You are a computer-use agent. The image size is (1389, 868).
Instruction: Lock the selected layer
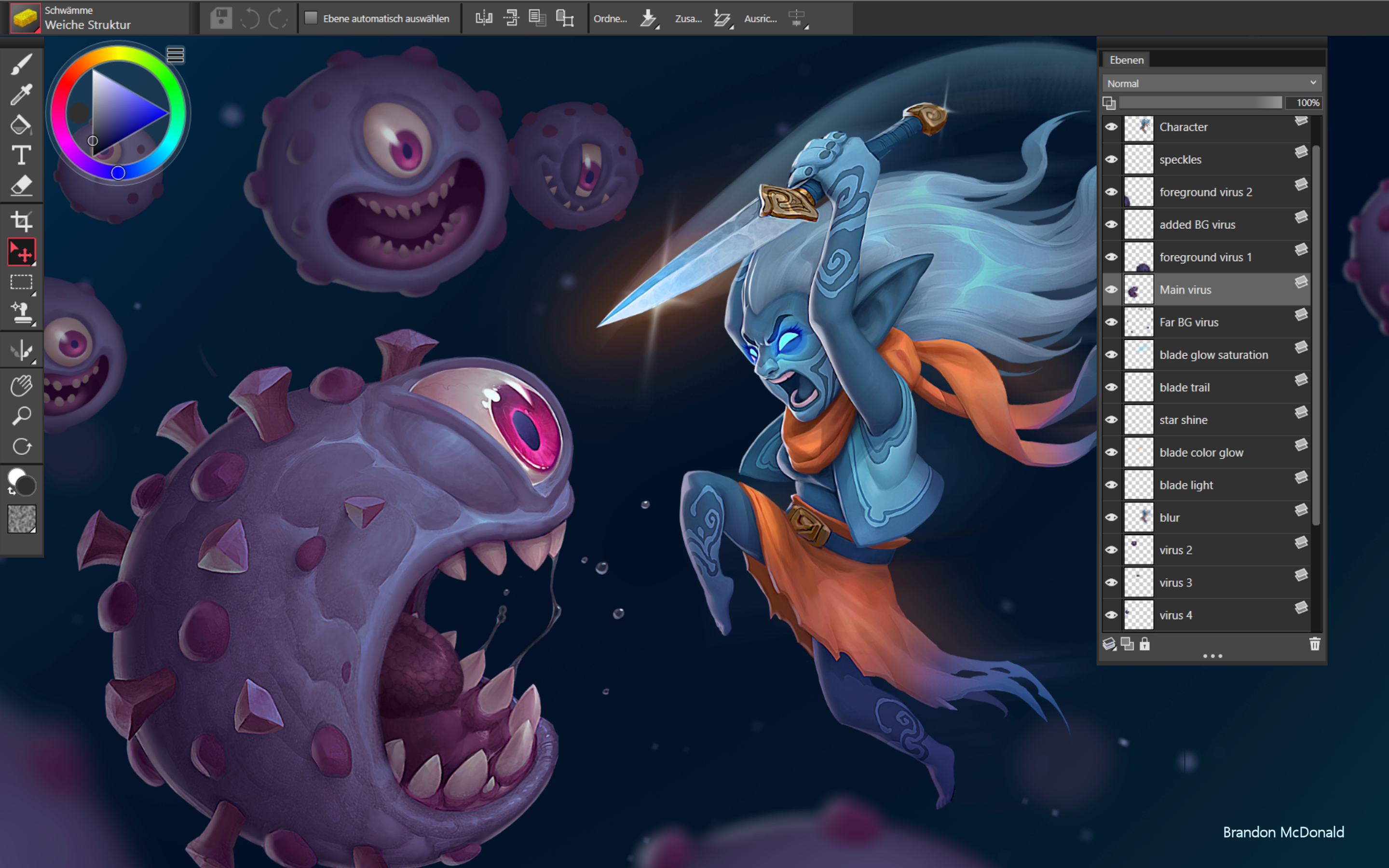tap(1144, 644)
